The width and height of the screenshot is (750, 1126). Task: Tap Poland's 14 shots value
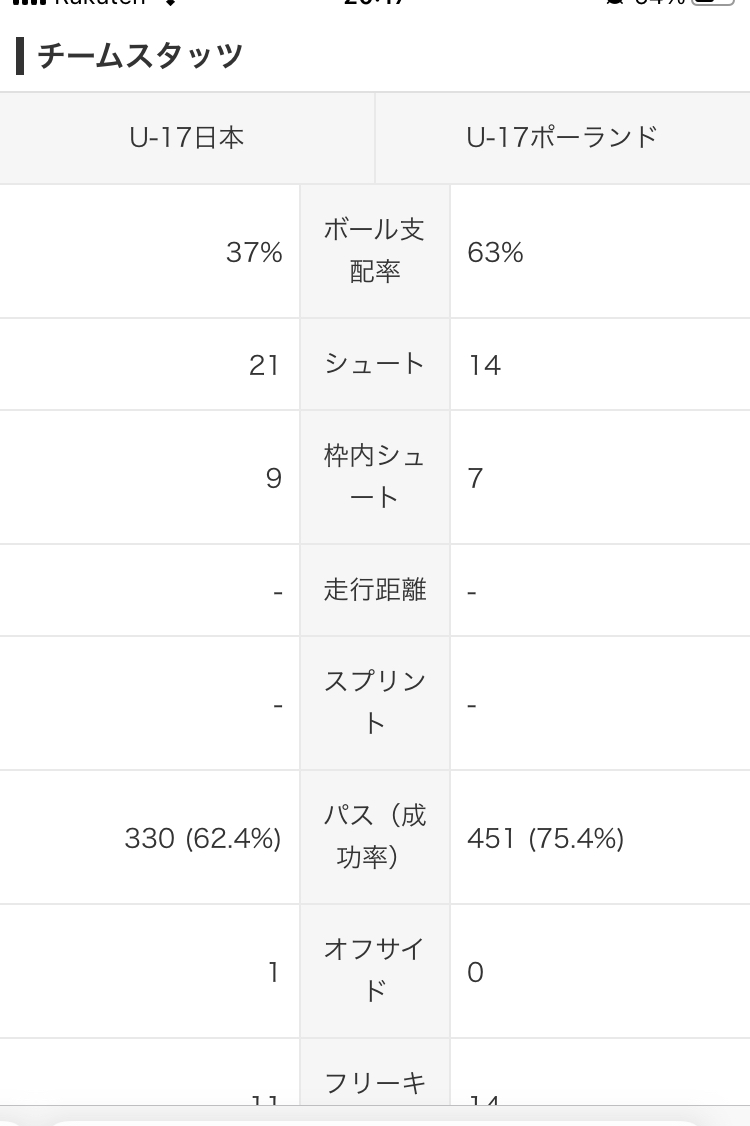[x=484, y=365]
